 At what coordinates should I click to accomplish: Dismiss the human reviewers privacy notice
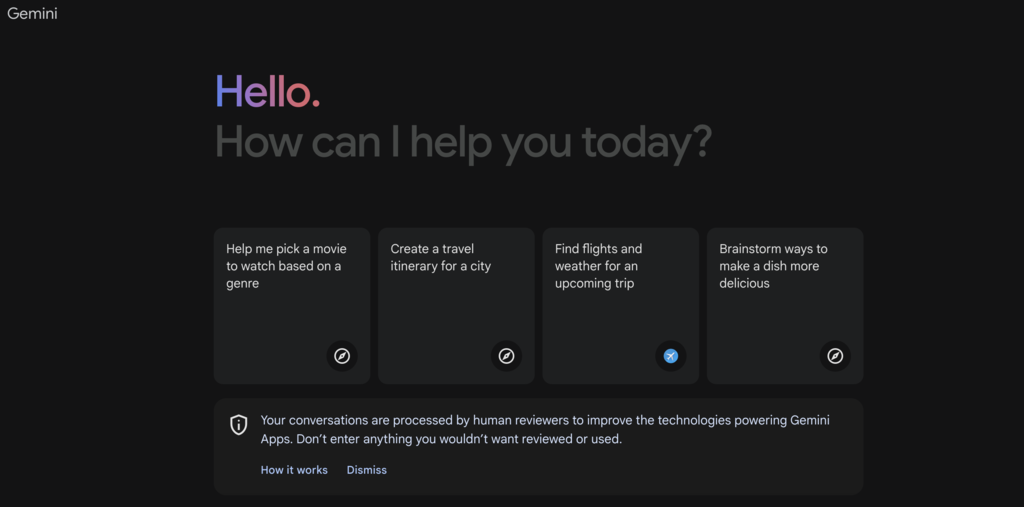click(x=367, y=470)
